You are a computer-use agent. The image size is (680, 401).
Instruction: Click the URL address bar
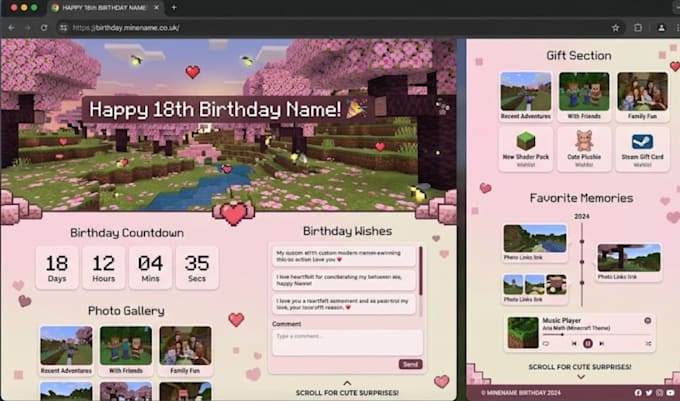click(x=338, y=28)
